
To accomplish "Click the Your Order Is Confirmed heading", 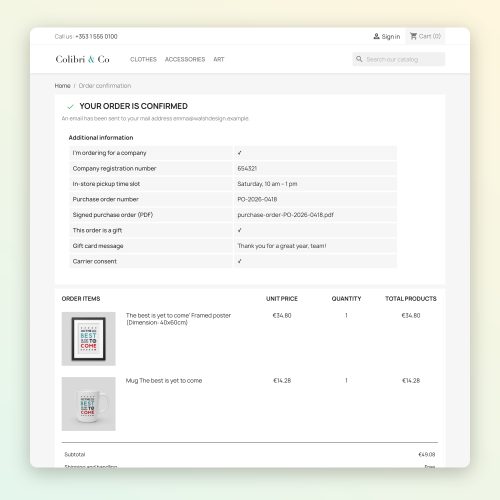I will coord(133,106).
